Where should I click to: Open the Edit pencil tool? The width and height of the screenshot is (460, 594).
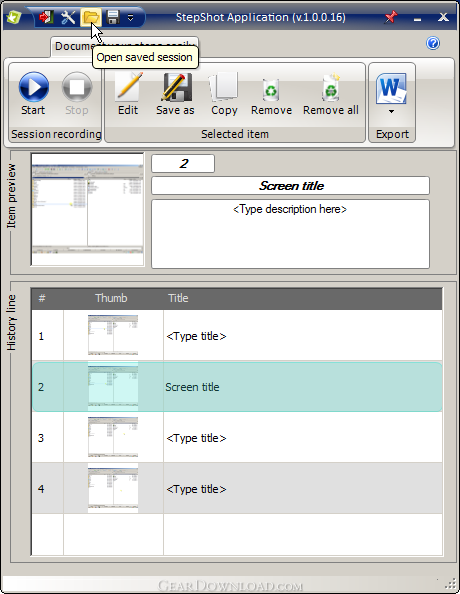(x=128, y=93)
